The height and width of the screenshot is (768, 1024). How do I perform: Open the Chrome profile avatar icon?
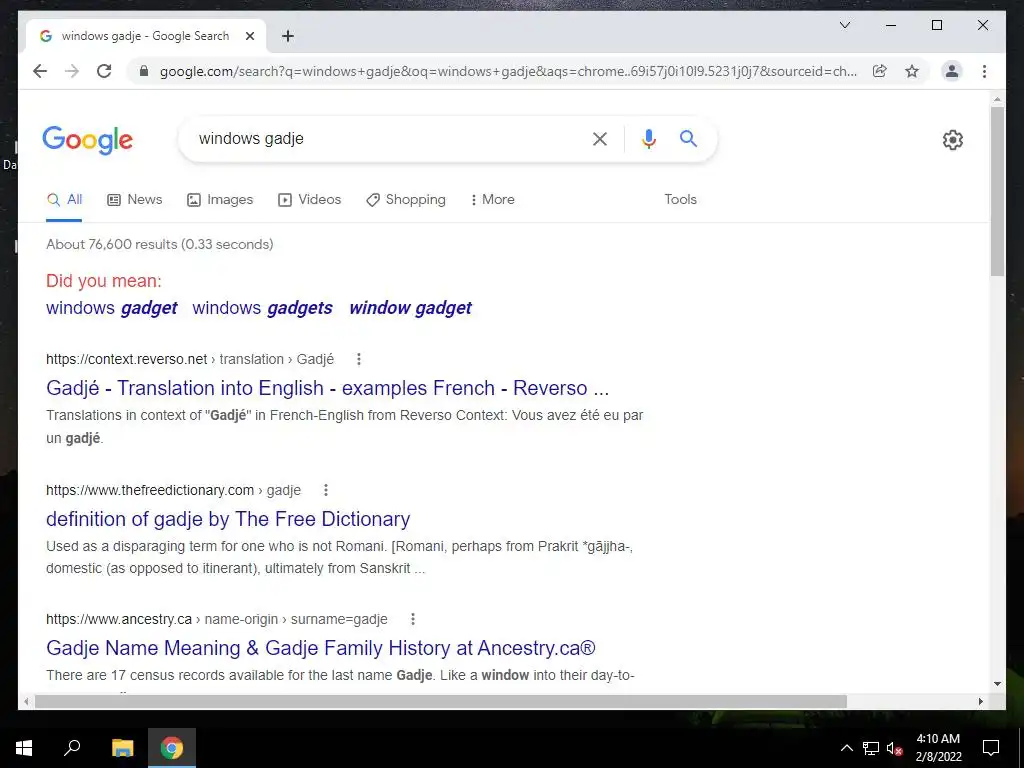[952, 71]
